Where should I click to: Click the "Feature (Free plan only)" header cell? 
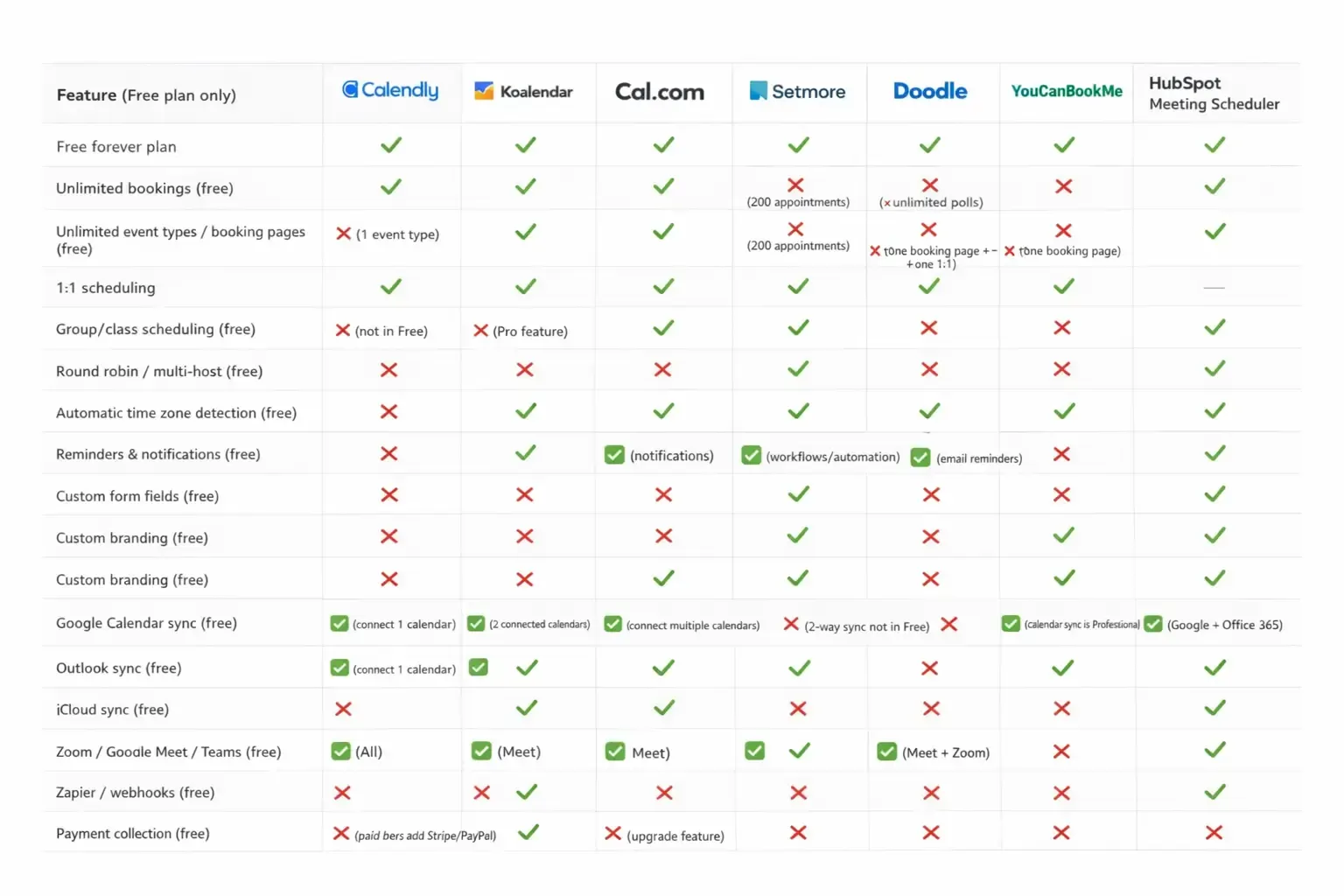146,95
